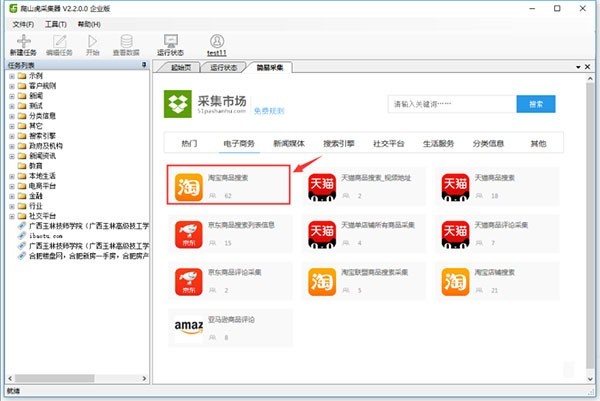
Task: Select the 淘宝商品搜索 Taobao icon
Action: coord(189,187)
